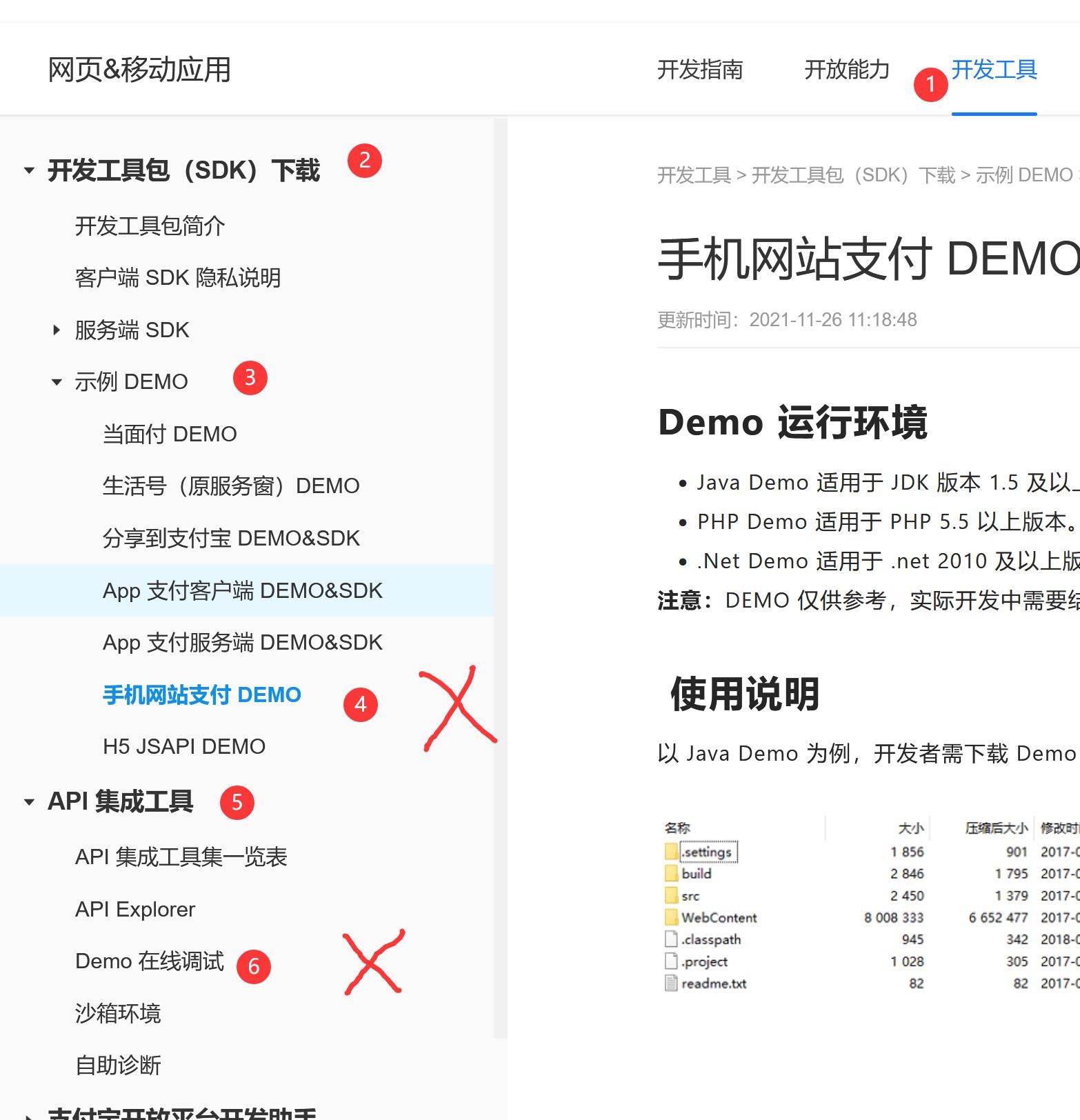Open 开发工具包简介 in sidebar
1080x1120 pixels.
150,226
